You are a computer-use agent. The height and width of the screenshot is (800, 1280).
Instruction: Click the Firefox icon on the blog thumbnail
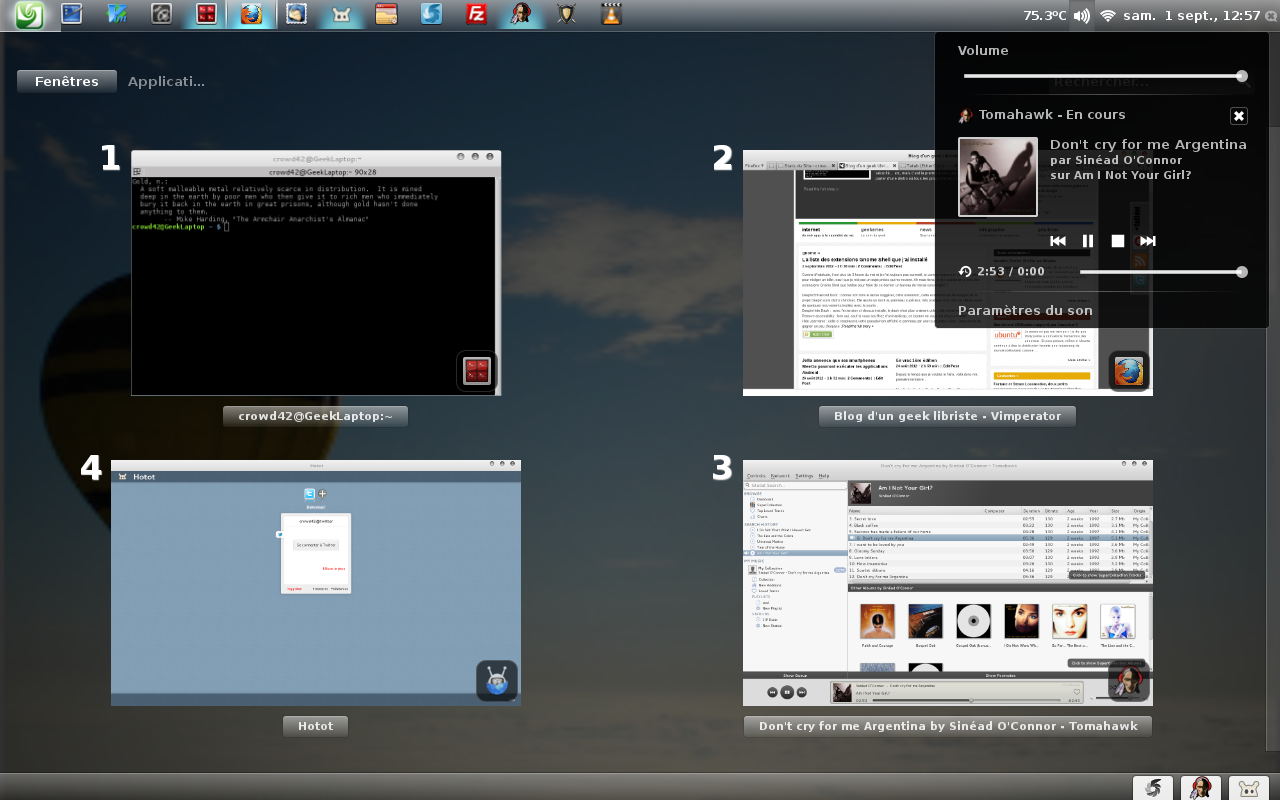1129,371
